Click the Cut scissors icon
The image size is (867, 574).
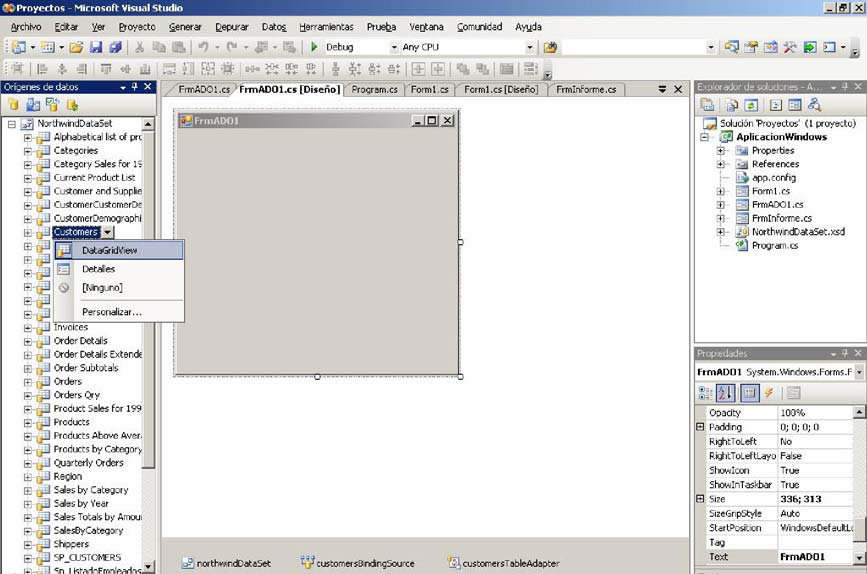coord(139,48)
